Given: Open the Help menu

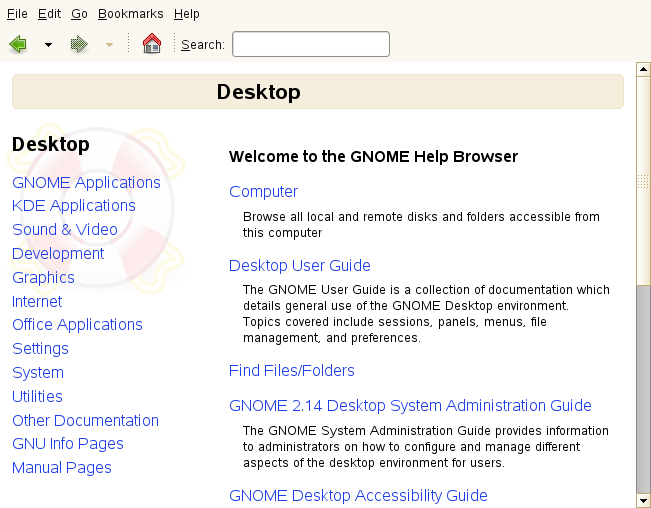Looking at the screenshot, I should tap(186, 14).
